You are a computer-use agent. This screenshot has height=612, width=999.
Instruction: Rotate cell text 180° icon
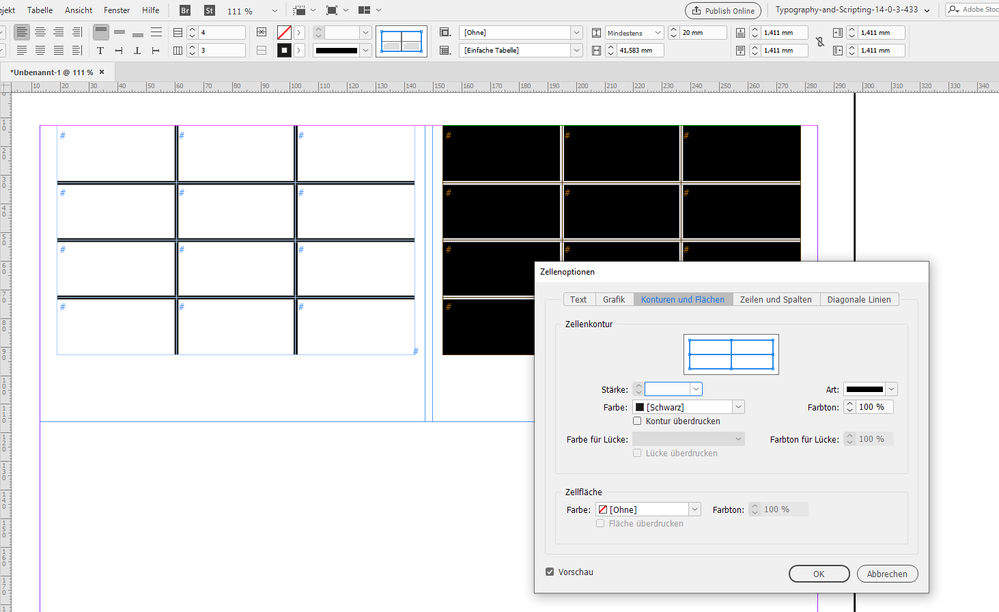point(137,50)
